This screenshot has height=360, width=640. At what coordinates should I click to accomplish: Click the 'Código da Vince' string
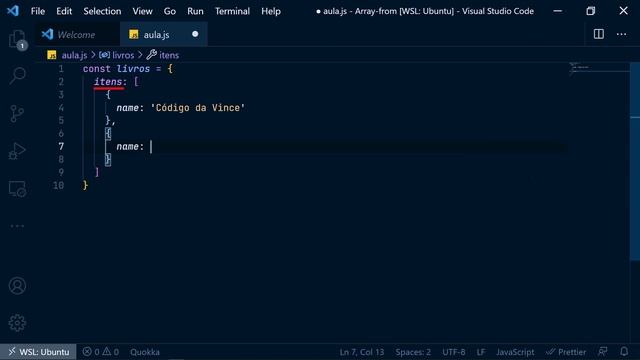pyautogui.click(x=198, y=108)
